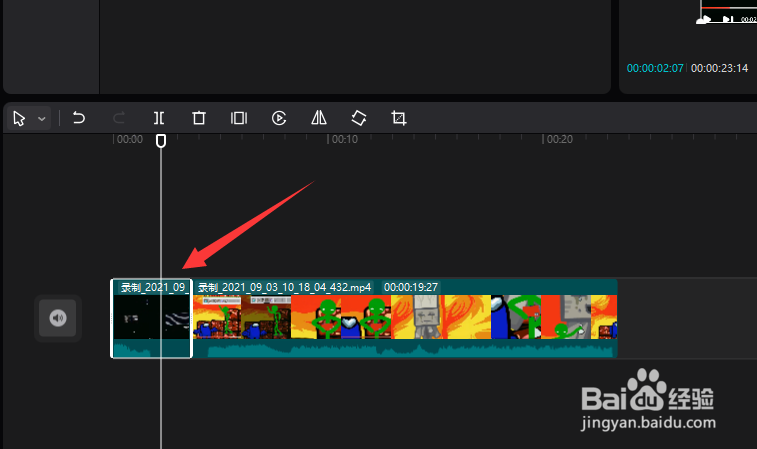This screenshot has height=449, width=757.
Task: Mute the video track audio
Action: point(57,318)
